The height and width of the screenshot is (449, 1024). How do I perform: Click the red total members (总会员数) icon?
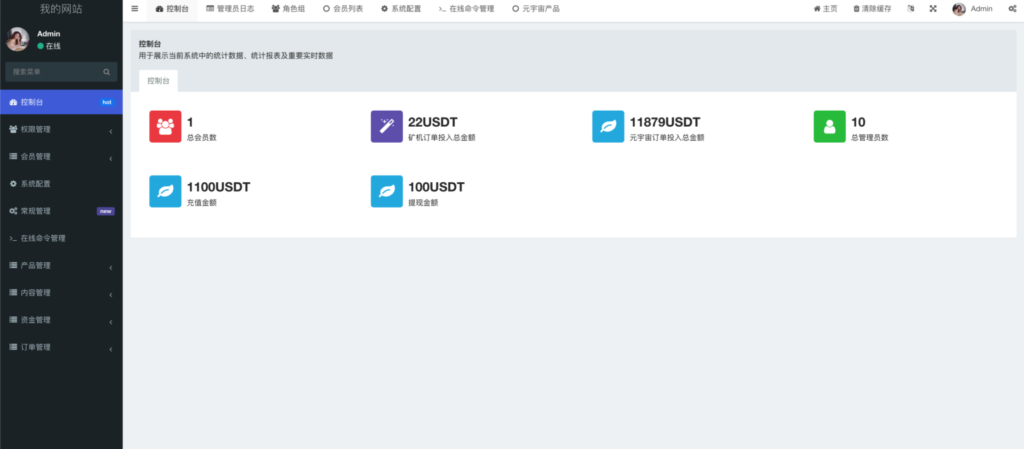165,127
